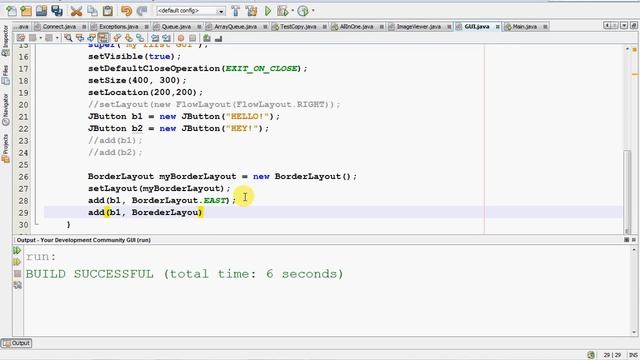The width and height of the screenshot is (640, 360).
Task: Click the New Project icon
Action: (x=26, y=11)
